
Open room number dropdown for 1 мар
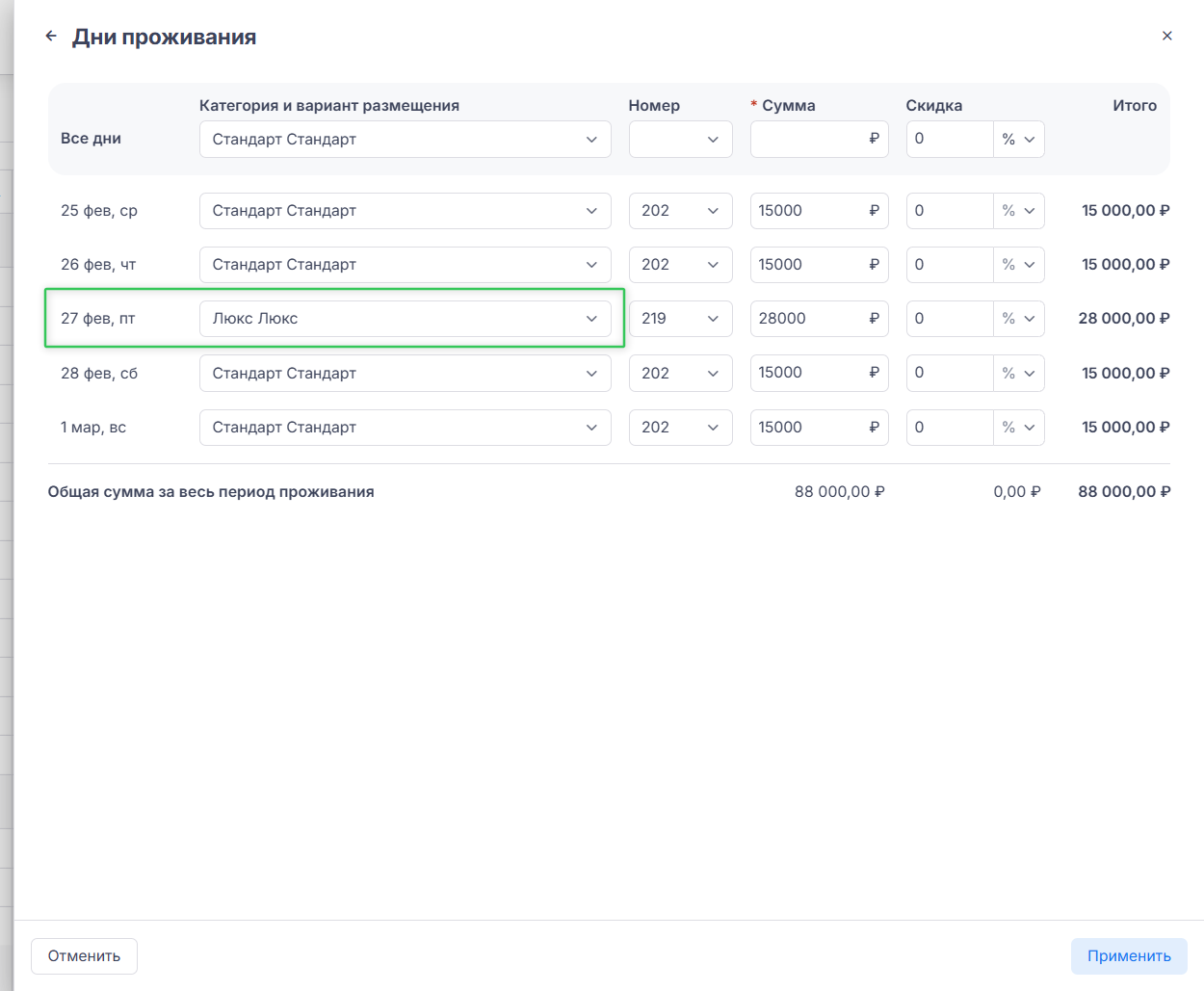click(680, 428)
